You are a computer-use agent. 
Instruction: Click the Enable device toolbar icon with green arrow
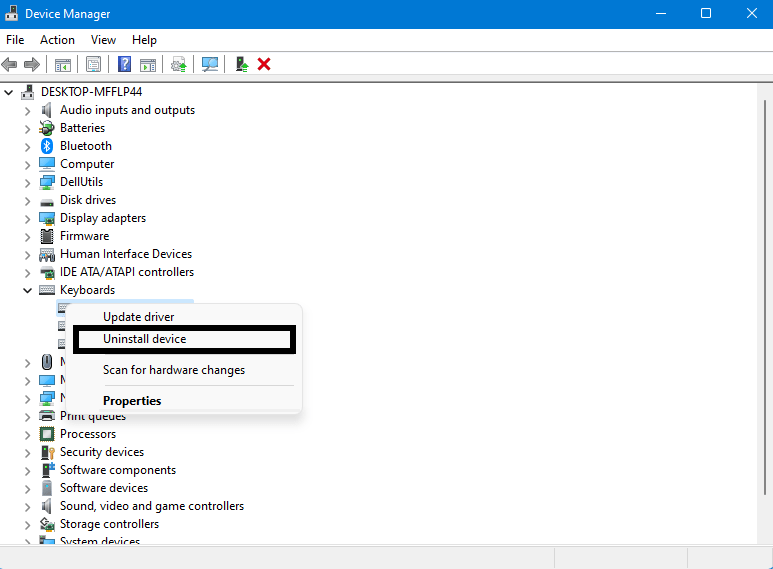coord(242,64)
